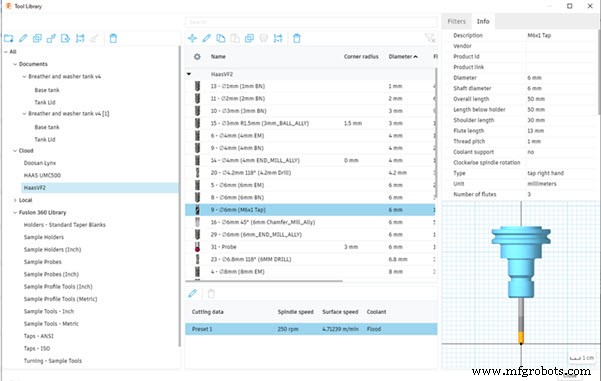
Task: Select the Sample Tools - Metric library
Action: (51, 324)
